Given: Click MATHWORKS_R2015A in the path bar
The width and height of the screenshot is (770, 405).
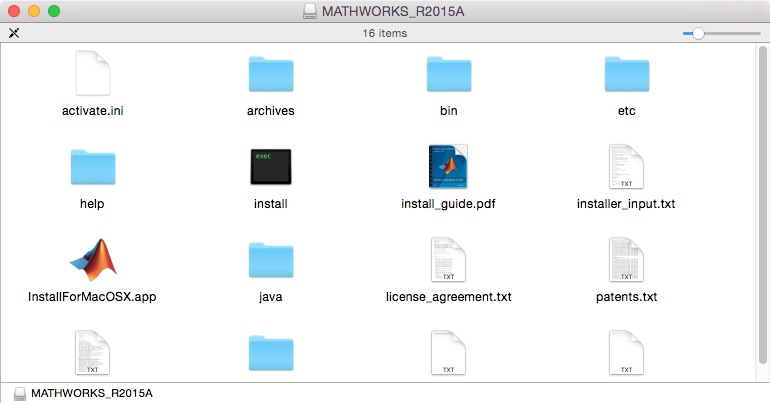Looking at the screenshot, I should tap(92, 393).
